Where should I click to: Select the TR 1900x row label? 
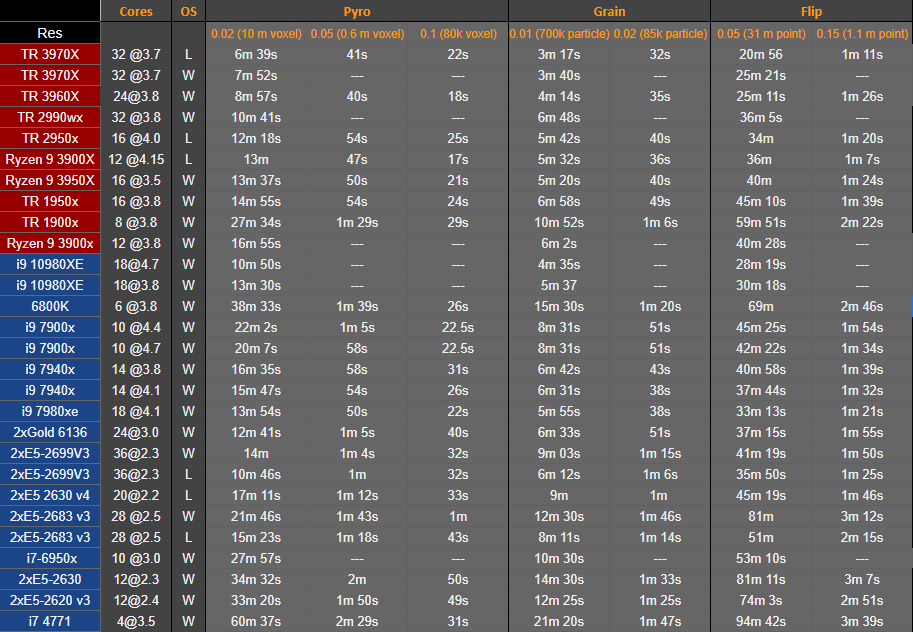[50, 222]
